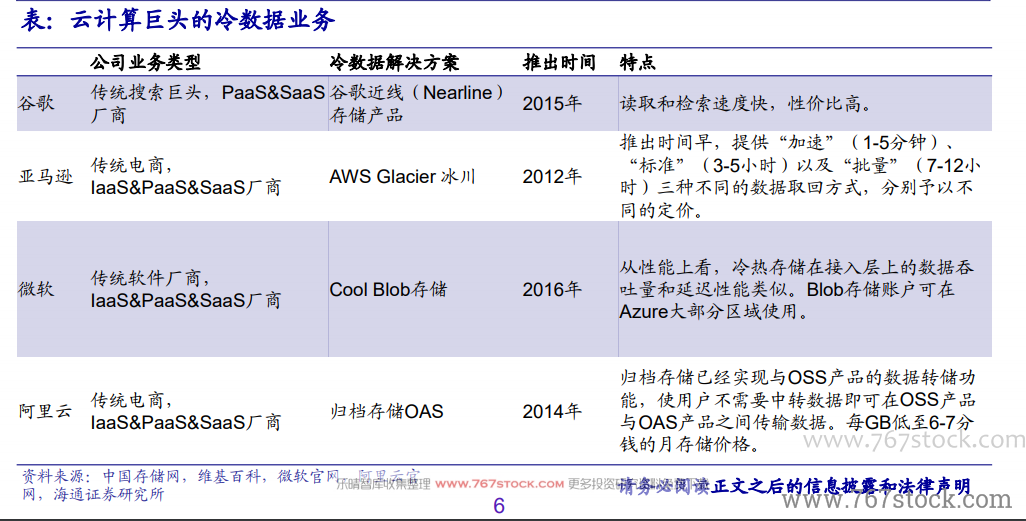This screenshot has width=1026, height=521.
Task: Click Aliyun's feature text starting '归档存储已经实现'
Action: [798, 411]
